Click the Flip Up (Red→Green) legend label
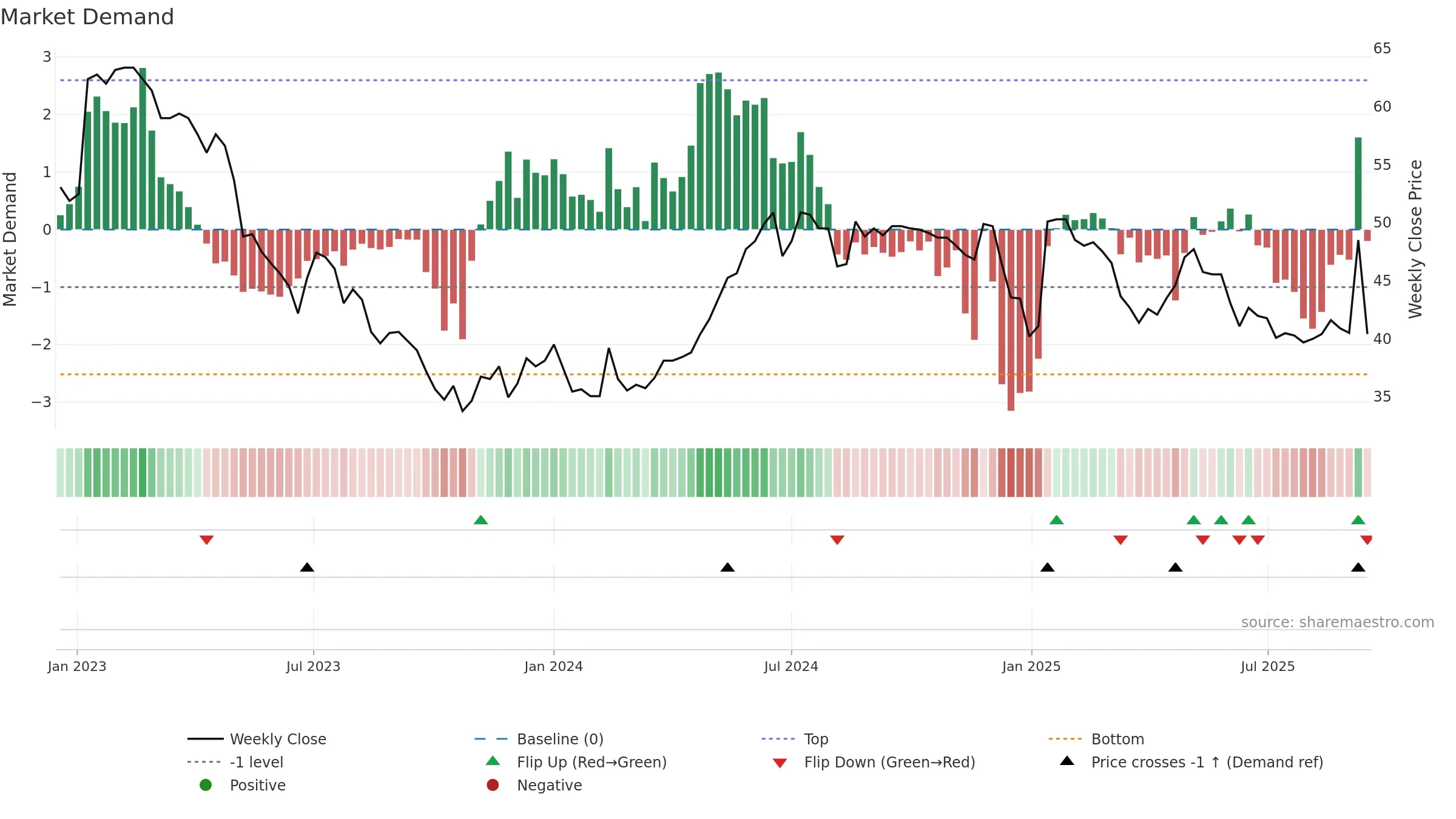The width and height of the screenshot is (1456, 819). coord(591,762)
